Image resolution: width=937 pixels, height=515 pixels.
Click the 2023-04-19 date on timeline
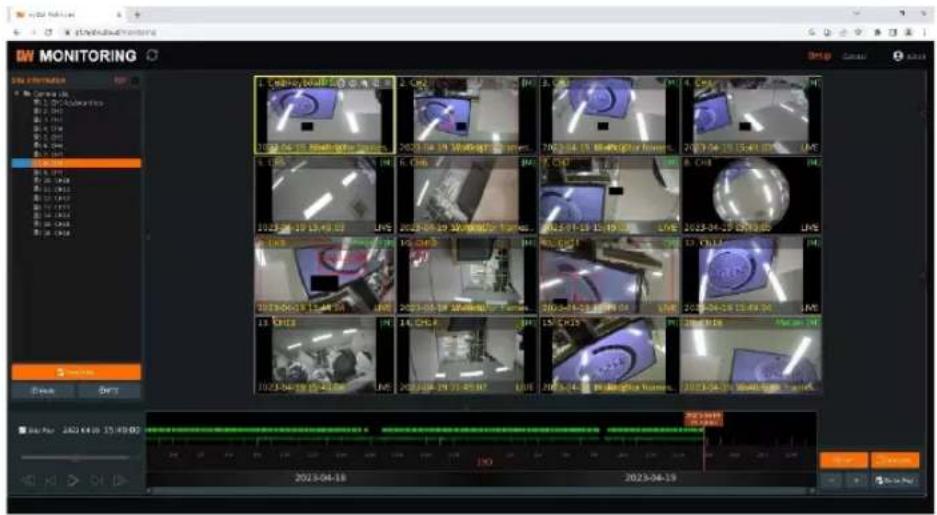pyautogui.click(x=650, y=478)
